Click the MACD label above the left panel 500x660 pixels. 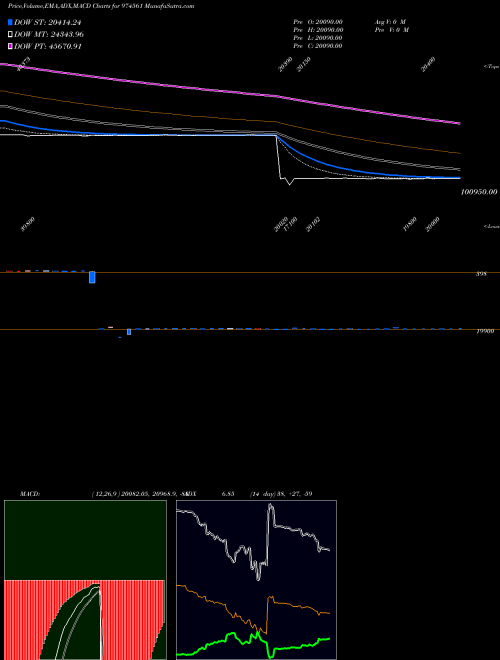(30, 493)
